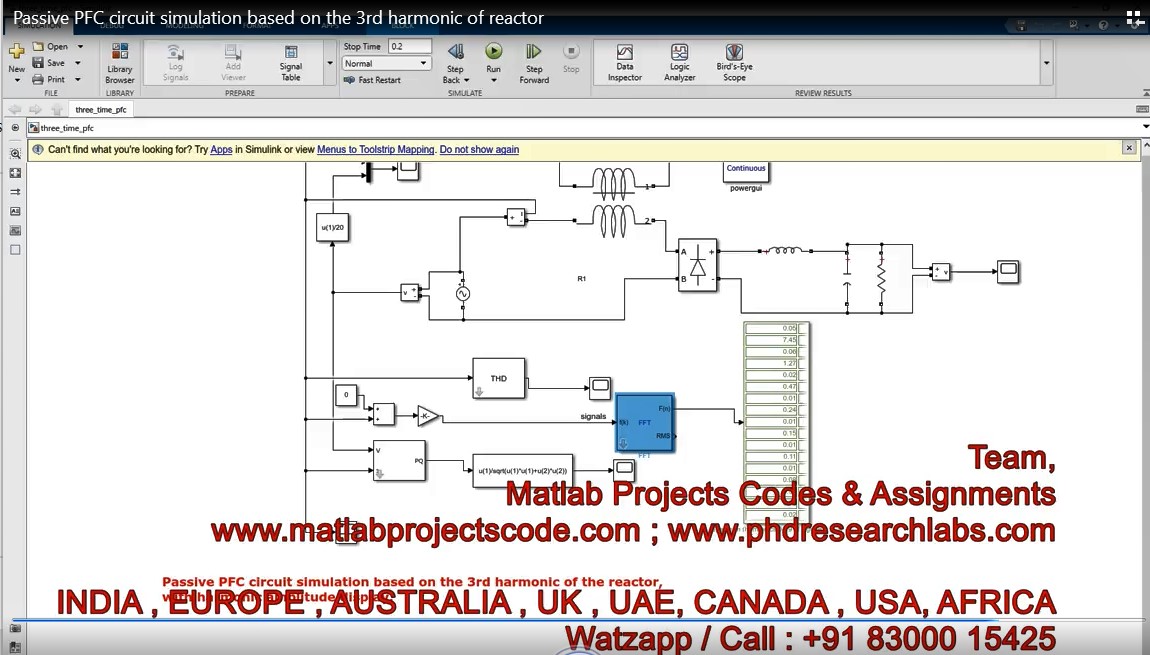Expand the Prepare gallery arrow

330,63
